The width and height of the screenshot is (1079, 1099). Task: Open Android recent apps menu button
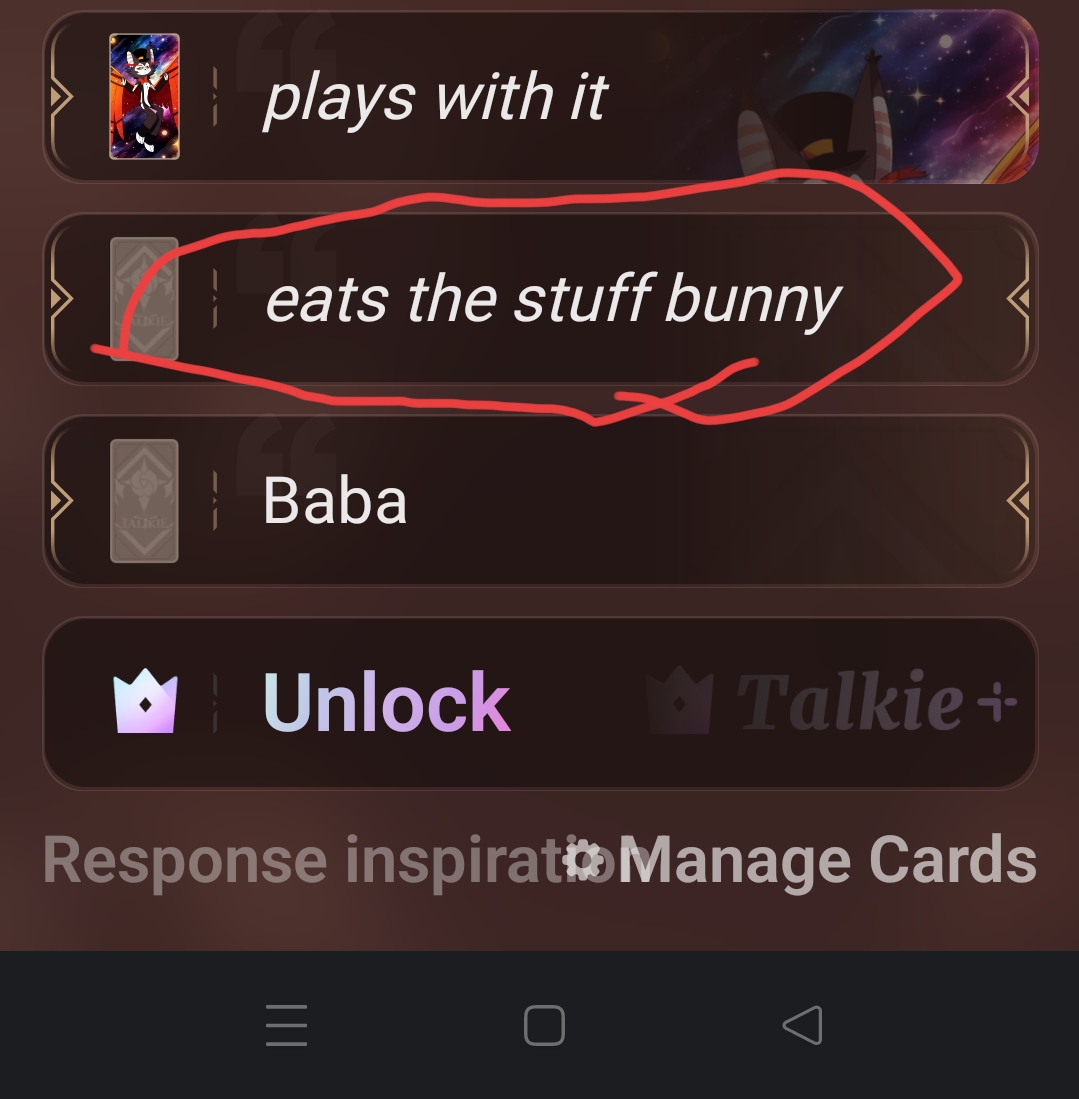286,1025
